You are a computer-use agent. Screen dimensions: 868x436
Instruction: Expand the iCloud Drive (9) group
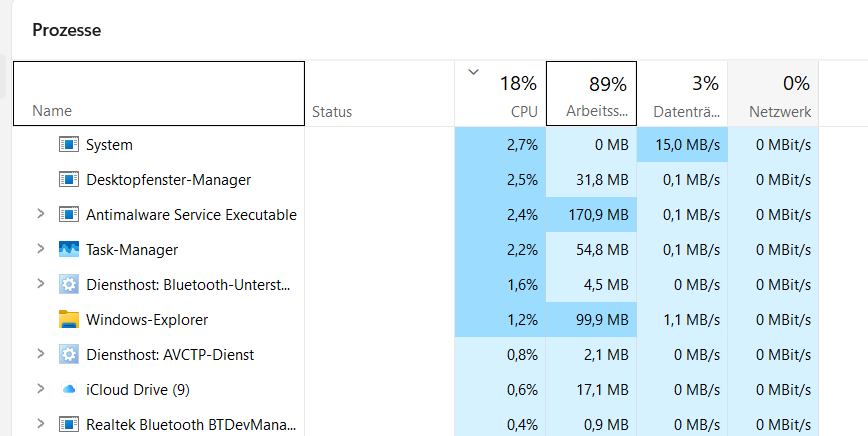(x=40, y=388)
